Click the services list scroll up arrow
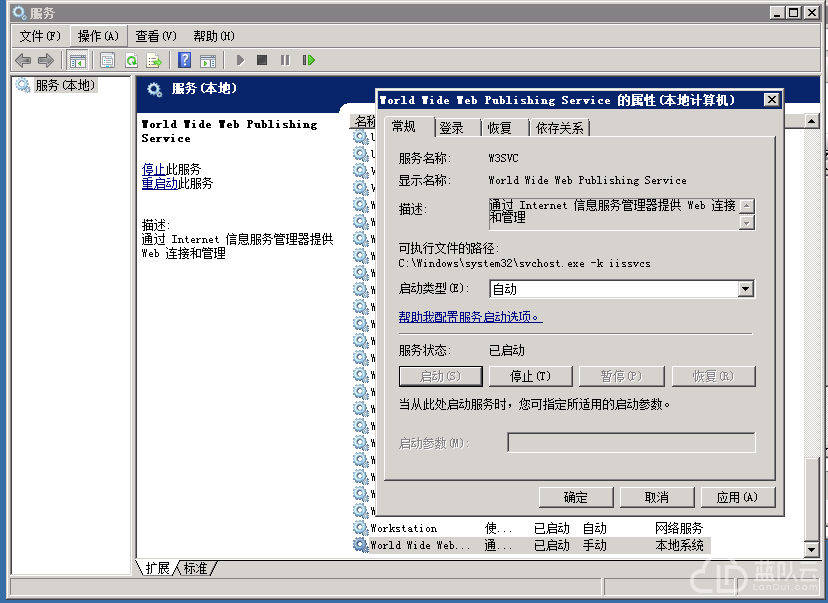The width and height of the screenshot is (828, 603). pyautogui.click(x=812, y=121)
